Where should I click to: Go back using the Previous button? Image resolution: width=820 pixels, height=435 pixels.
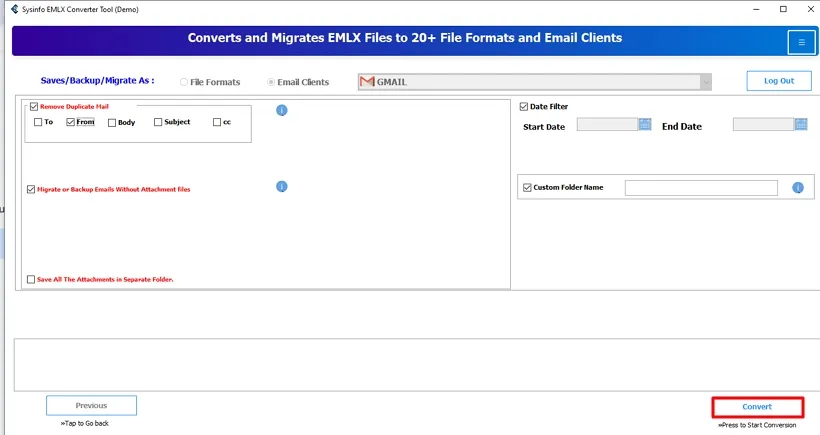(91, 405)
